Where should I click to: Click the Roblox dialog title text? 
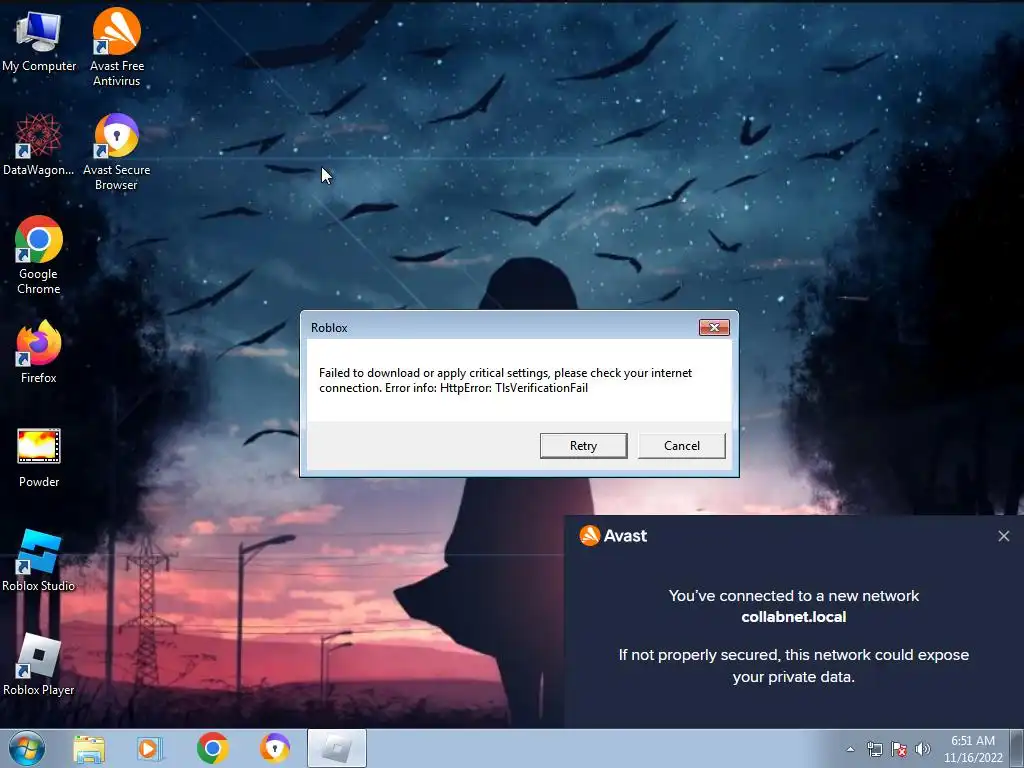(x=329, y=328)
